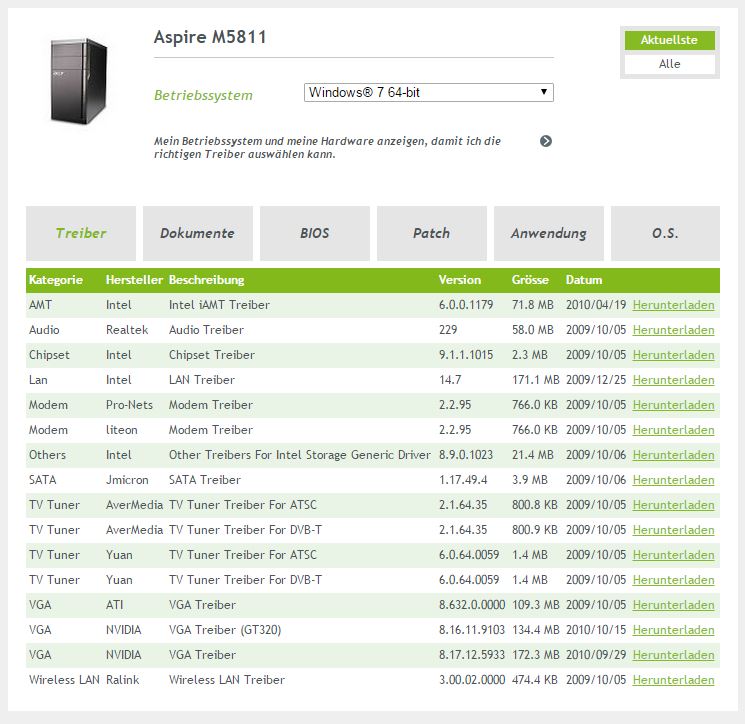Click the Aspire M5811 heading
The height and width of the screenshot is (724, 745).
tap(210, 37)
